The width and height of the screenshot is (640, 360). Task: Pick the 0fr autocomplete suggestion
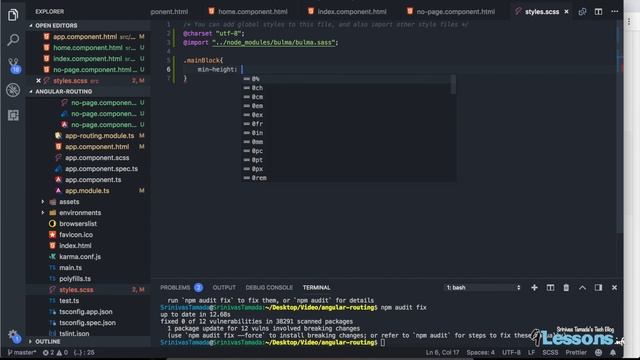tap(348, 124)
